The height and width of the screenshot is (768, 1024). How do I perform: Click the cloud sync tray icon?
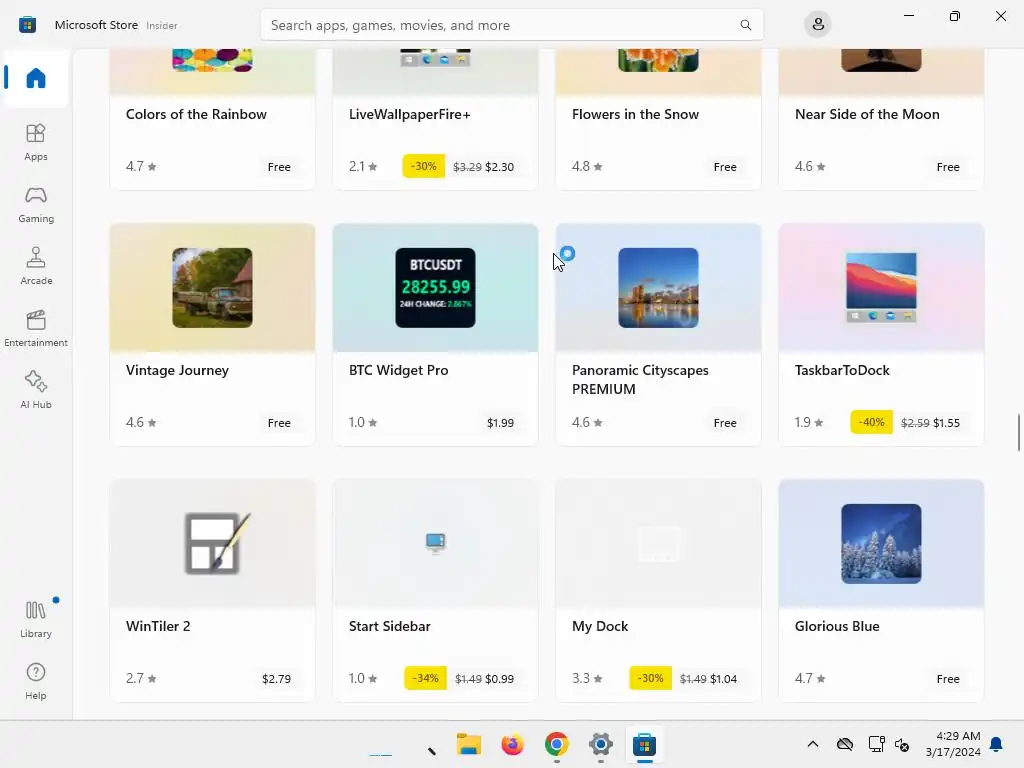(x=845, y=744)
